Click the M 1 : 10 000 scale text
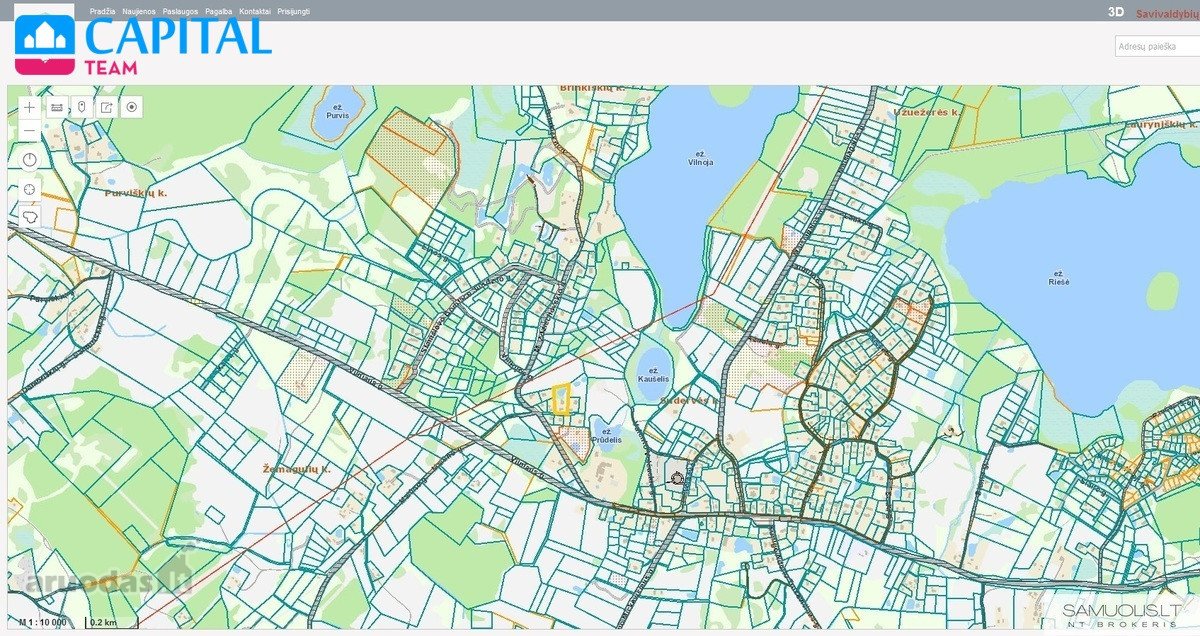This screenshot has height=636, width=1200. coord(41,622)
